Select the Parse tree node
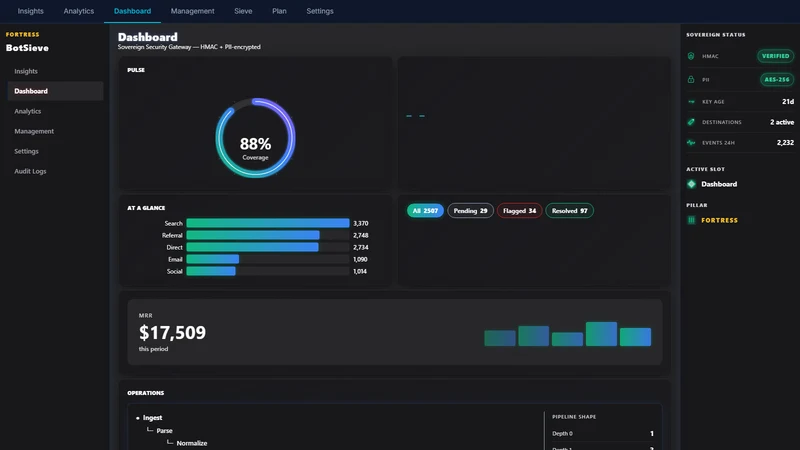 (164, 431)
